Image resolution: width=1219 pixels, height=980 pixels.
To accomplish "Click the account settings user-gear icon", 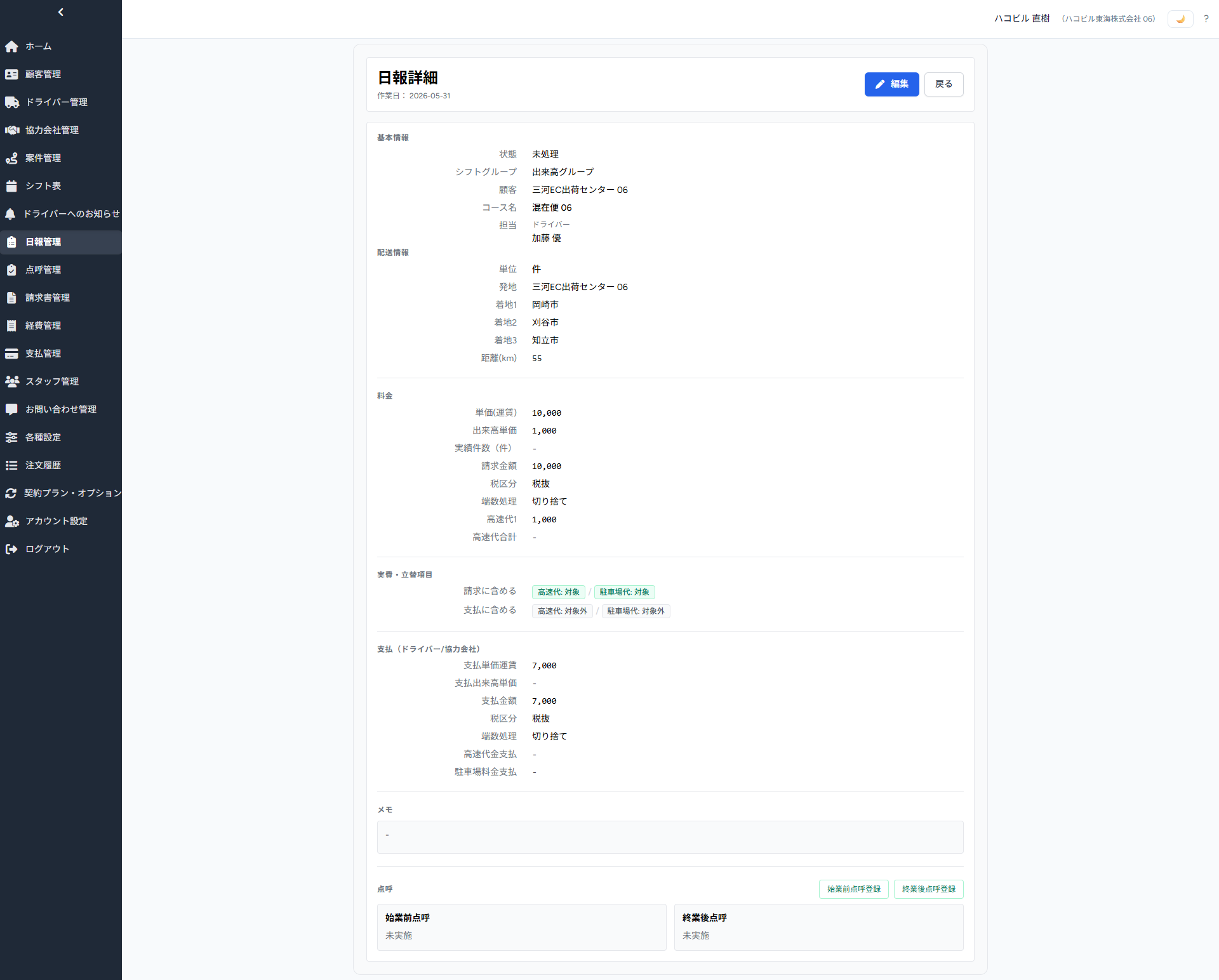I will click(x=11, y=521).
